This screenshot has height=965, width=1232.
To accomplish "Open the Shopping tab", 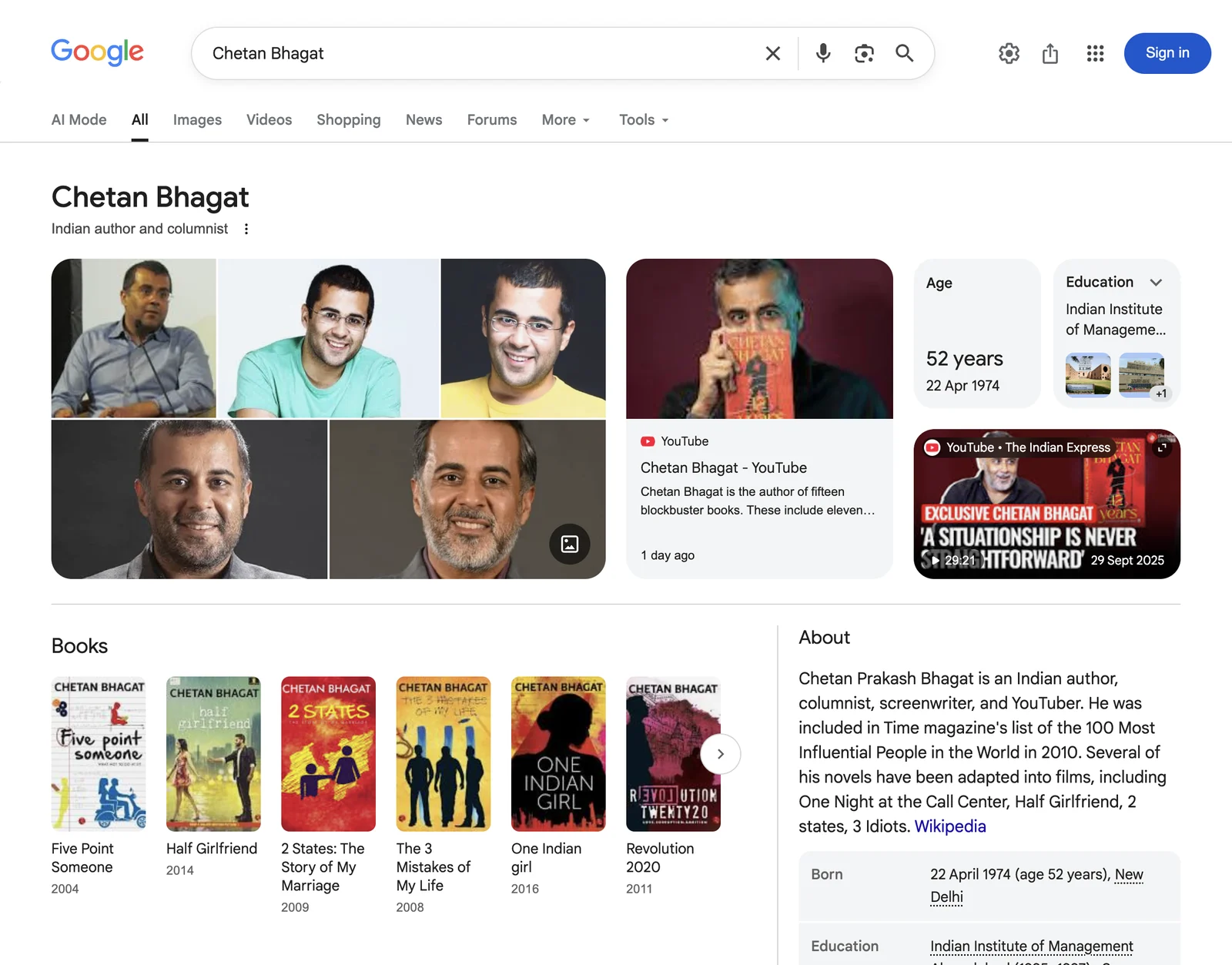I will [349, 119].
